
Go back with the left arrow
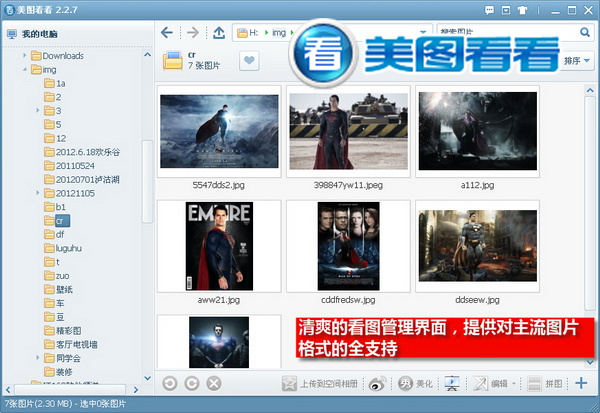pyautogui.click(x=167, y=33)
